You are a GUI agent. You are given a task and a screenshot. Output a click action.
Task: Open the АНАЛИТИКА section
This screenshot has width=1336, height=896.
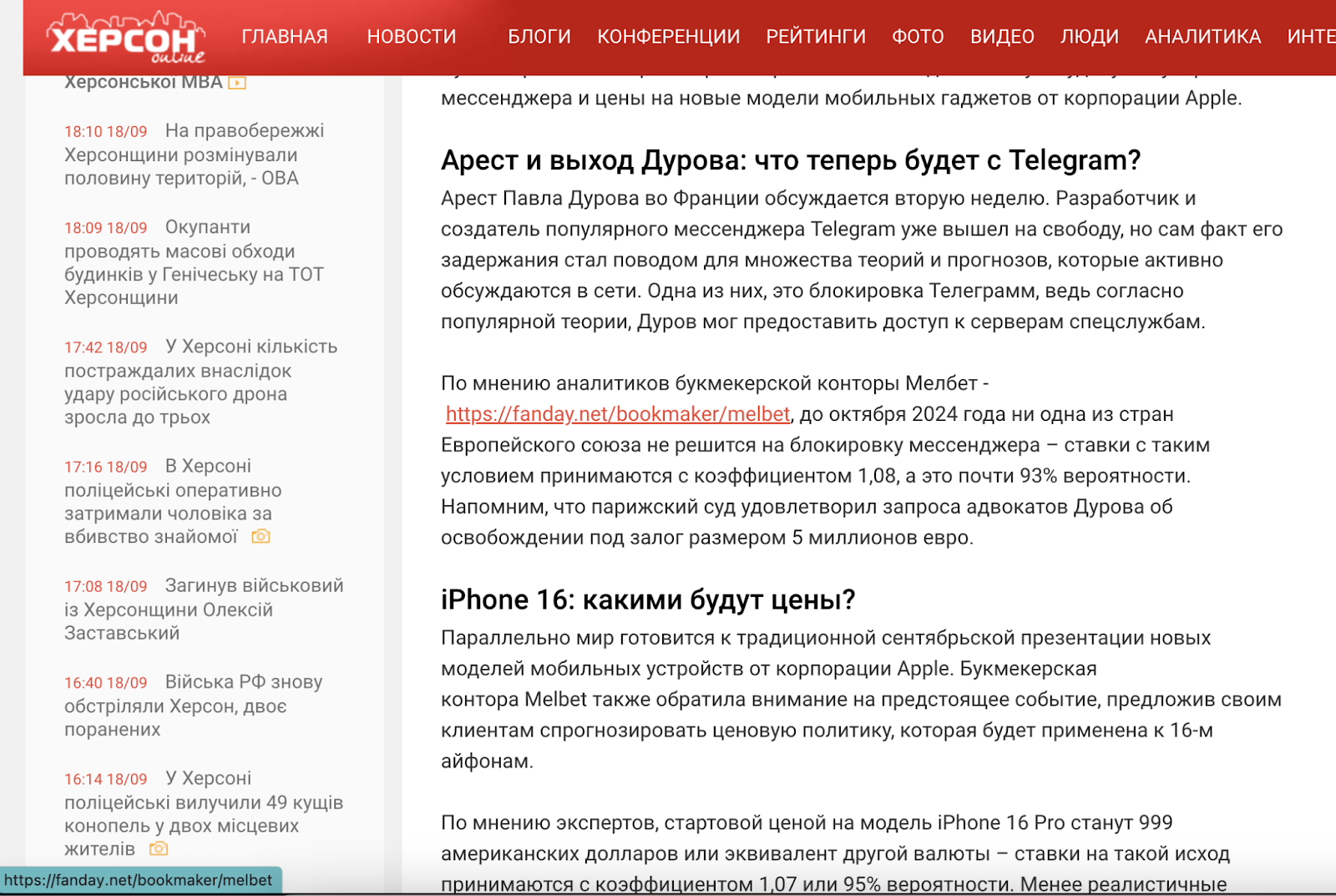(1203, 37)
